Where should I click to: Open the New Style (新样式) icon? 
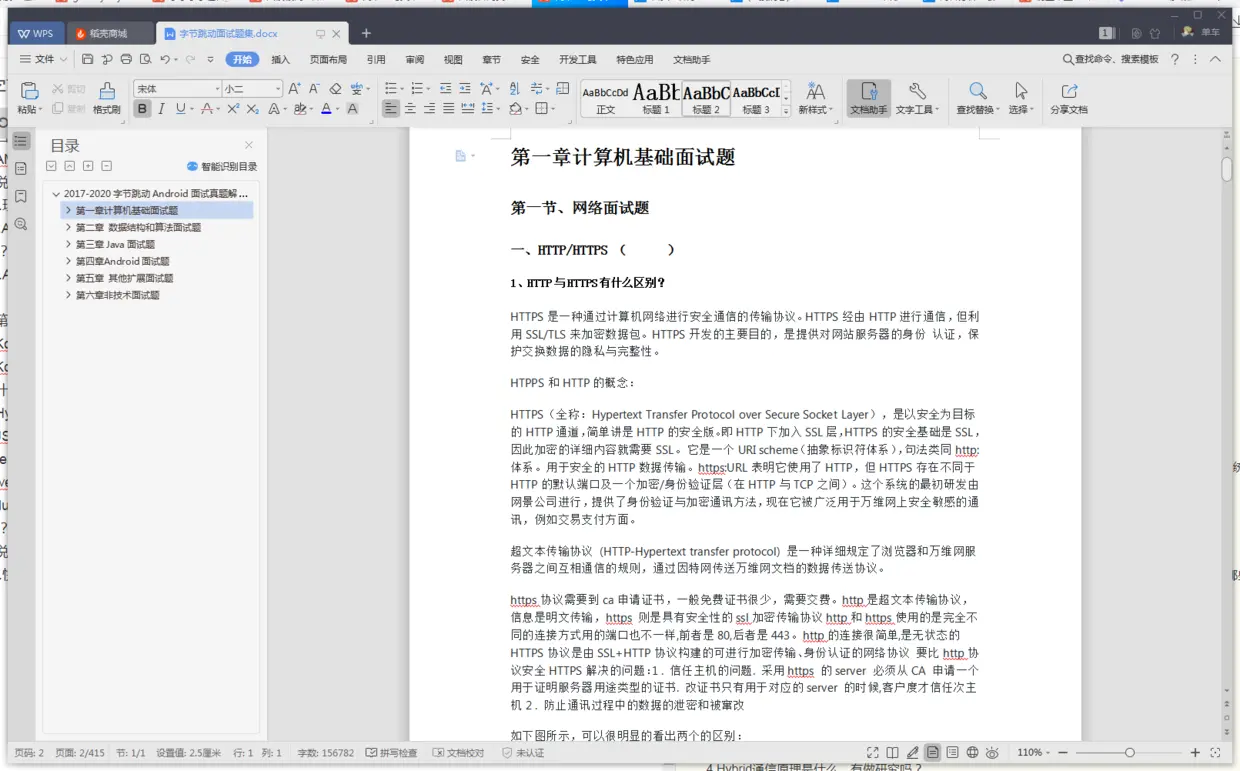[816, 92]
